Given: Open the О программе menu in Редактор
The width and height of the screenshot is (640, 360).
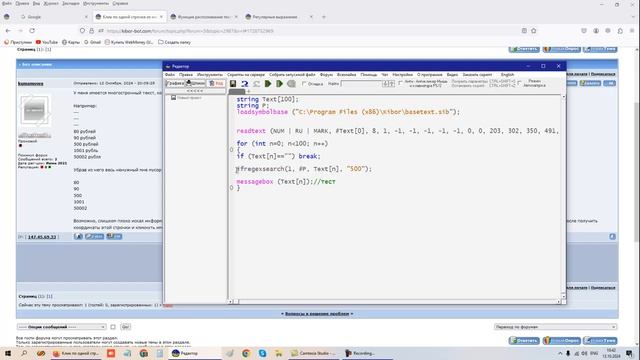Looking at the screenshot, I should [429, 75].
